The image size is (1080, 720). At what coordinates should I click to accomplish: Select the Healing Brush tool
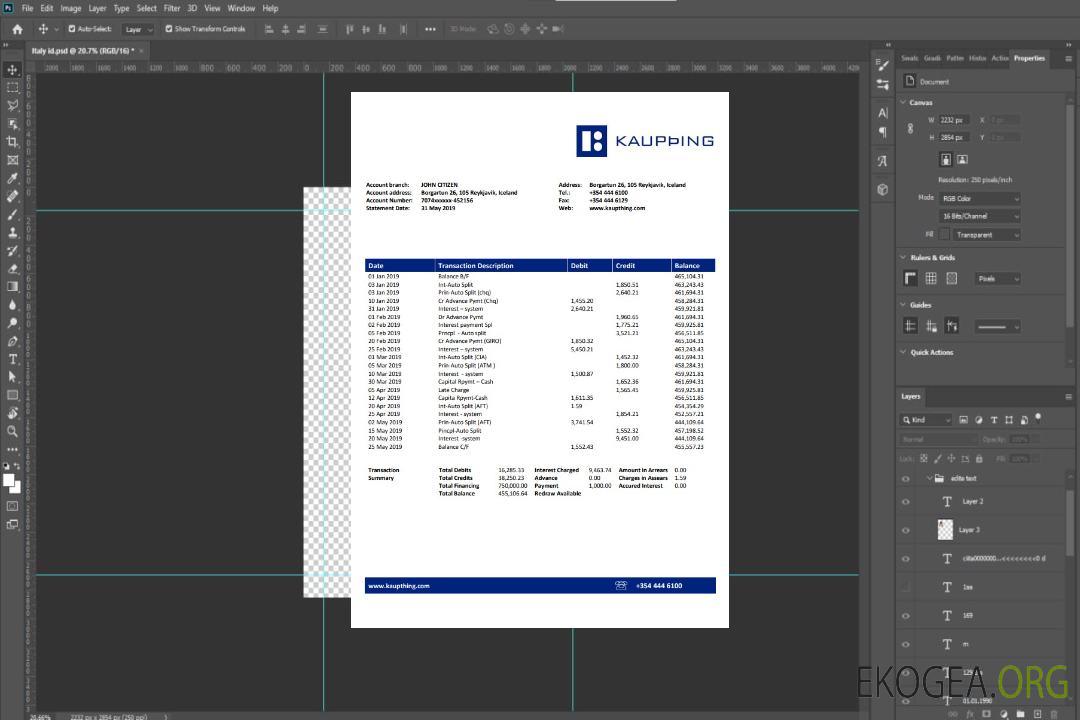12,196
